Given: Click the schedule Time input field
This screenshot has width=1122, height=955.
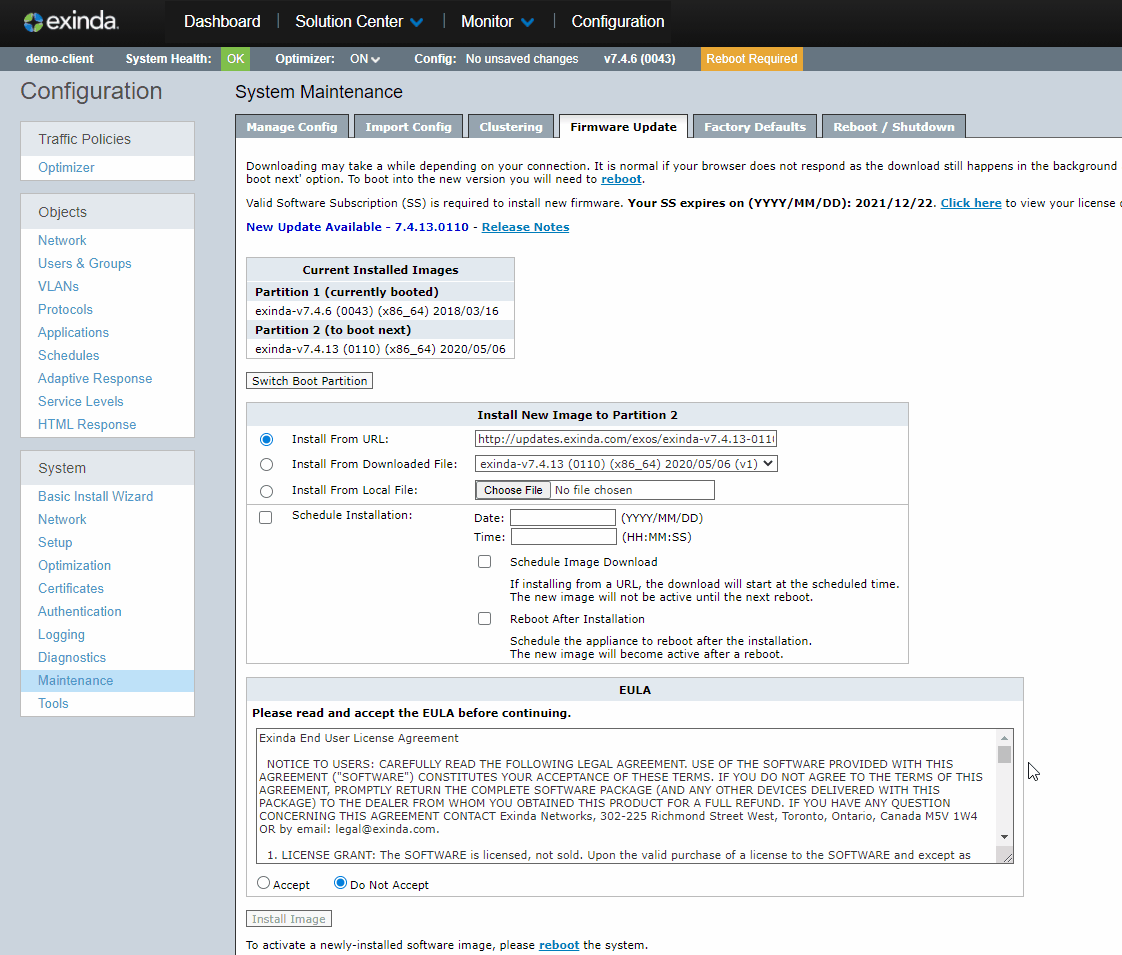Looking at the screenshot, I should (x=564, y=537).
